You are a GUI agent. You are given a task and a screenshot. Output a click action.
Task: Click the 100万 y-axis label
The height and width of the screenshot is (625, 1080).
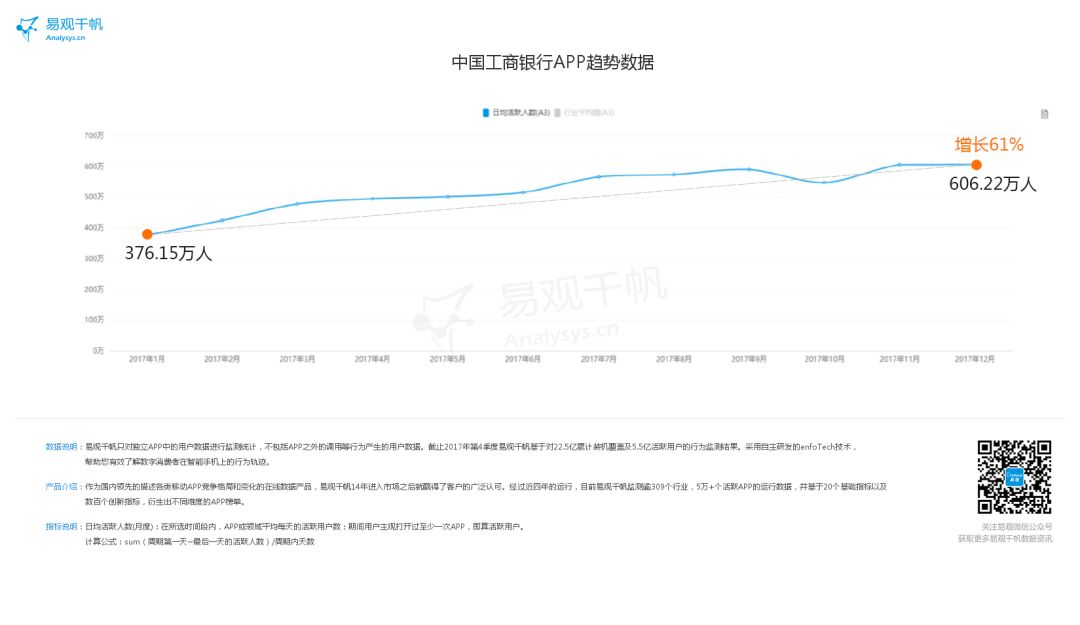coord(94,320)
